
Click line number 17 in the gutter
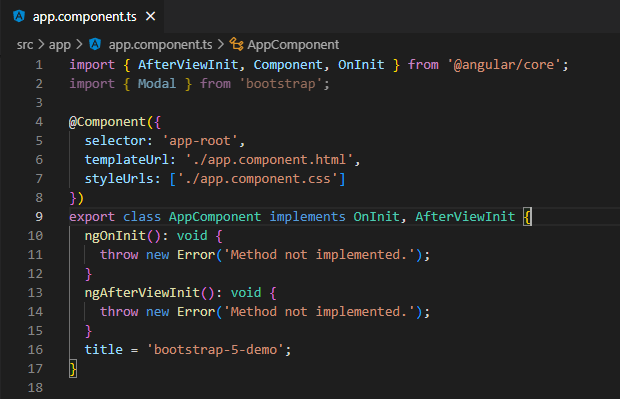[35, 369]
